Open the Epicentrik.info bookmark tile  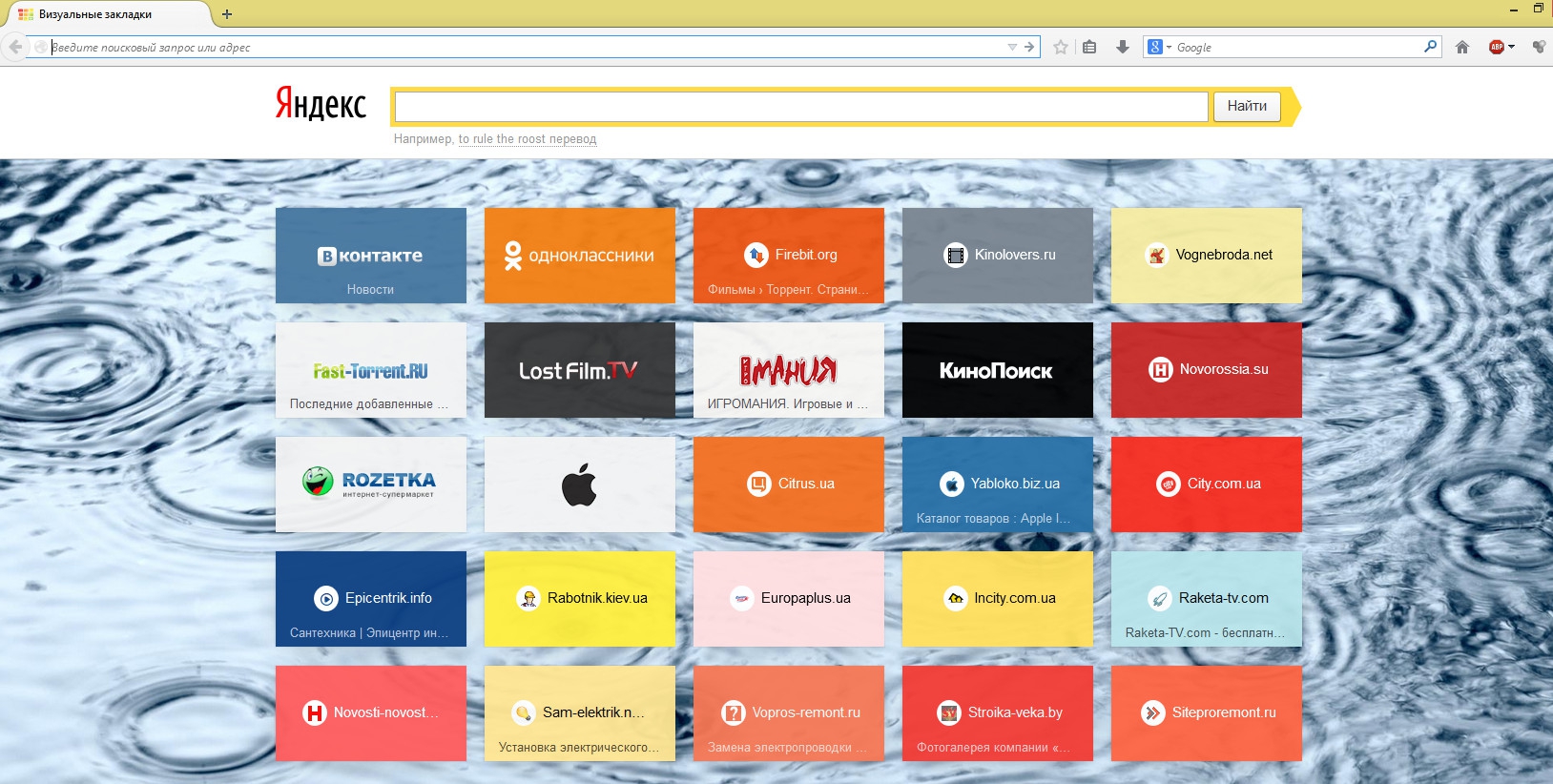pyautogui.click(x=371, y=599)
